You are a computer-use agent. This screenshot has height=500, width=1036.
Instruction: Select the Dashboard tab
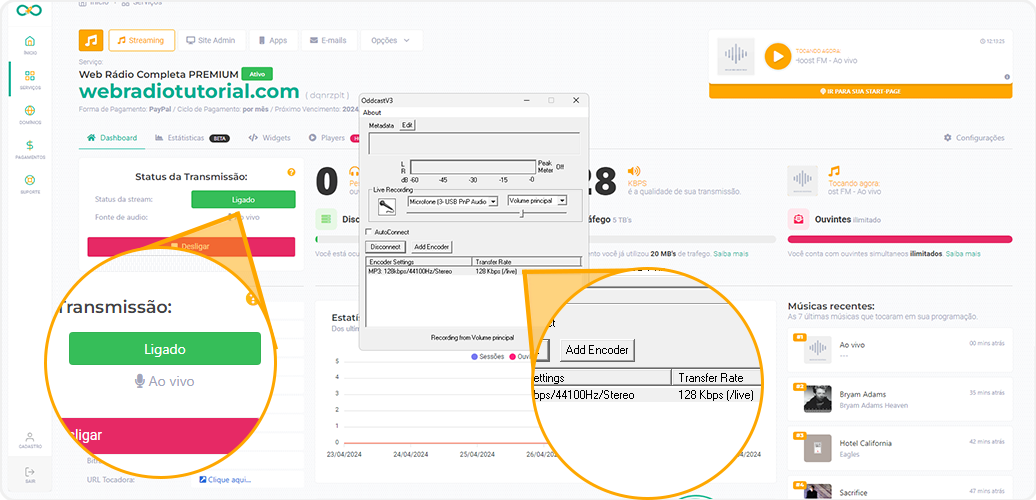click(112, 138)
